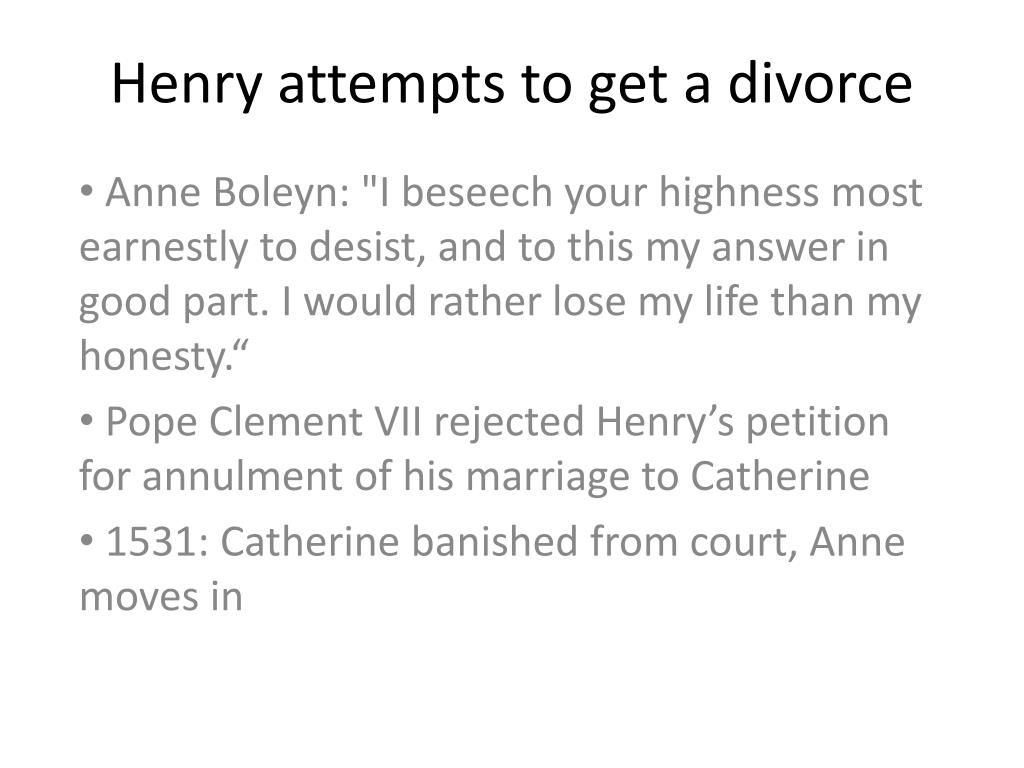1024x768 pixels.
Task: Click the slide title "Henry attempts to get a divorce"
Action: (x=511, y=84)
